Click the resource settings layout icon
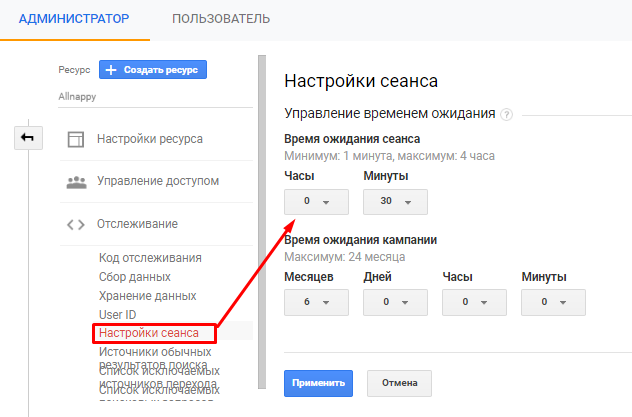Viewport: 632px width, 417px height. [x=76, y=139]
